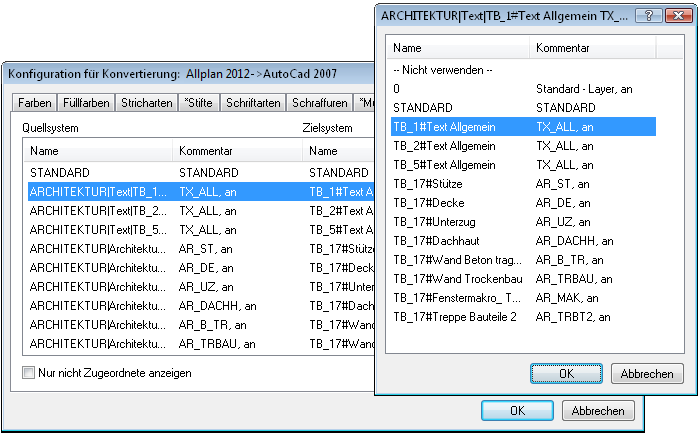Select Quellsystem row with comment AR_TRBAU, an
Viewport: 698px width, 433px height.
coord(201,344)
